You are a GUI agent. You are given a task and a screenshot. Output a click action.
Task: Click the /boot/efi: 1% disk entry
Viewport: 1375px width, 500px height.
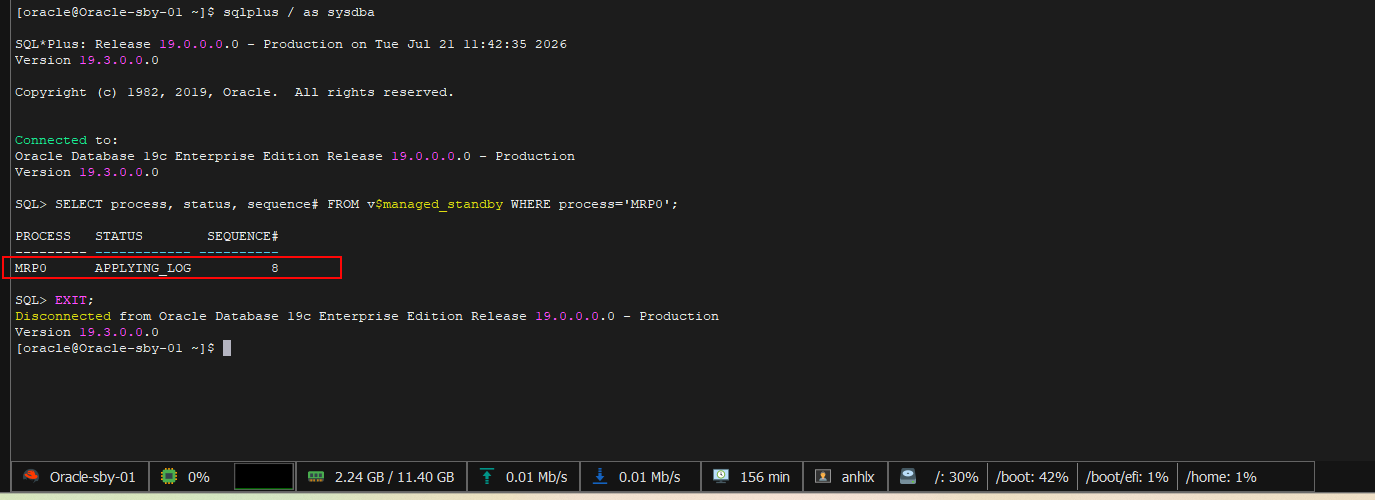(1127, 477)
